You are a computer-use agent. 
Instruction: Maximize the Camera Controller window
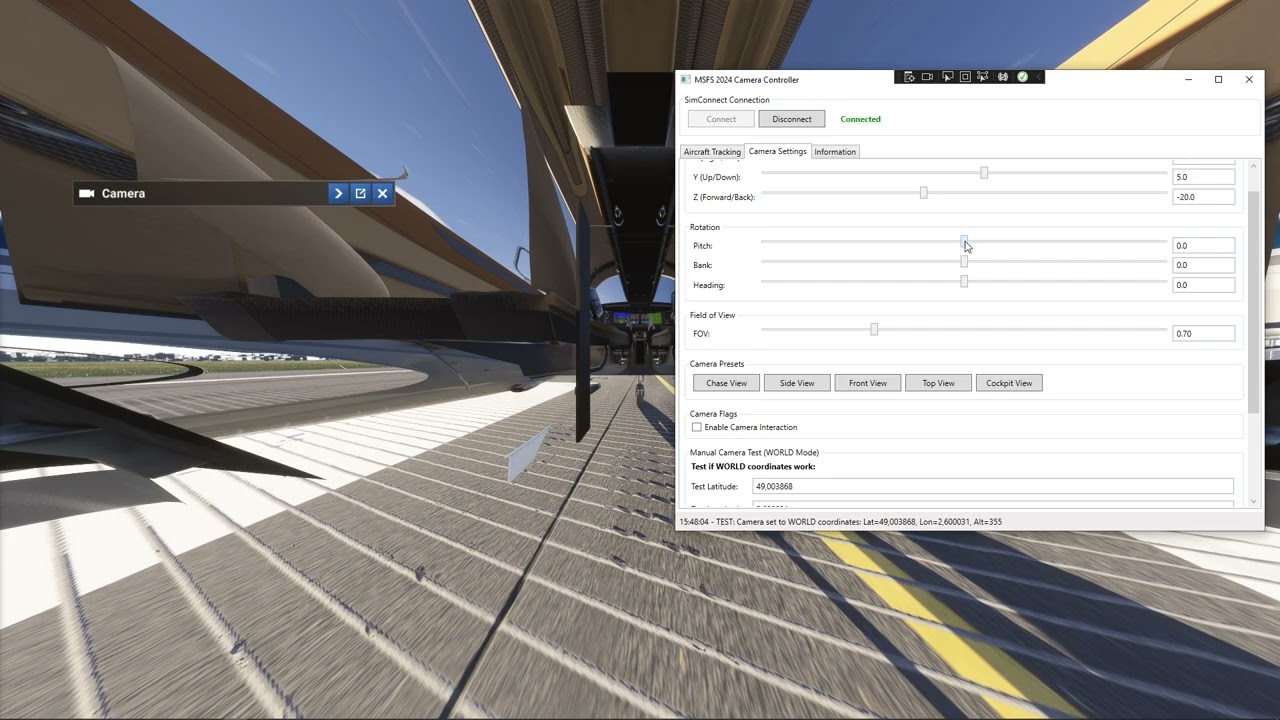tap(1218, 80)
